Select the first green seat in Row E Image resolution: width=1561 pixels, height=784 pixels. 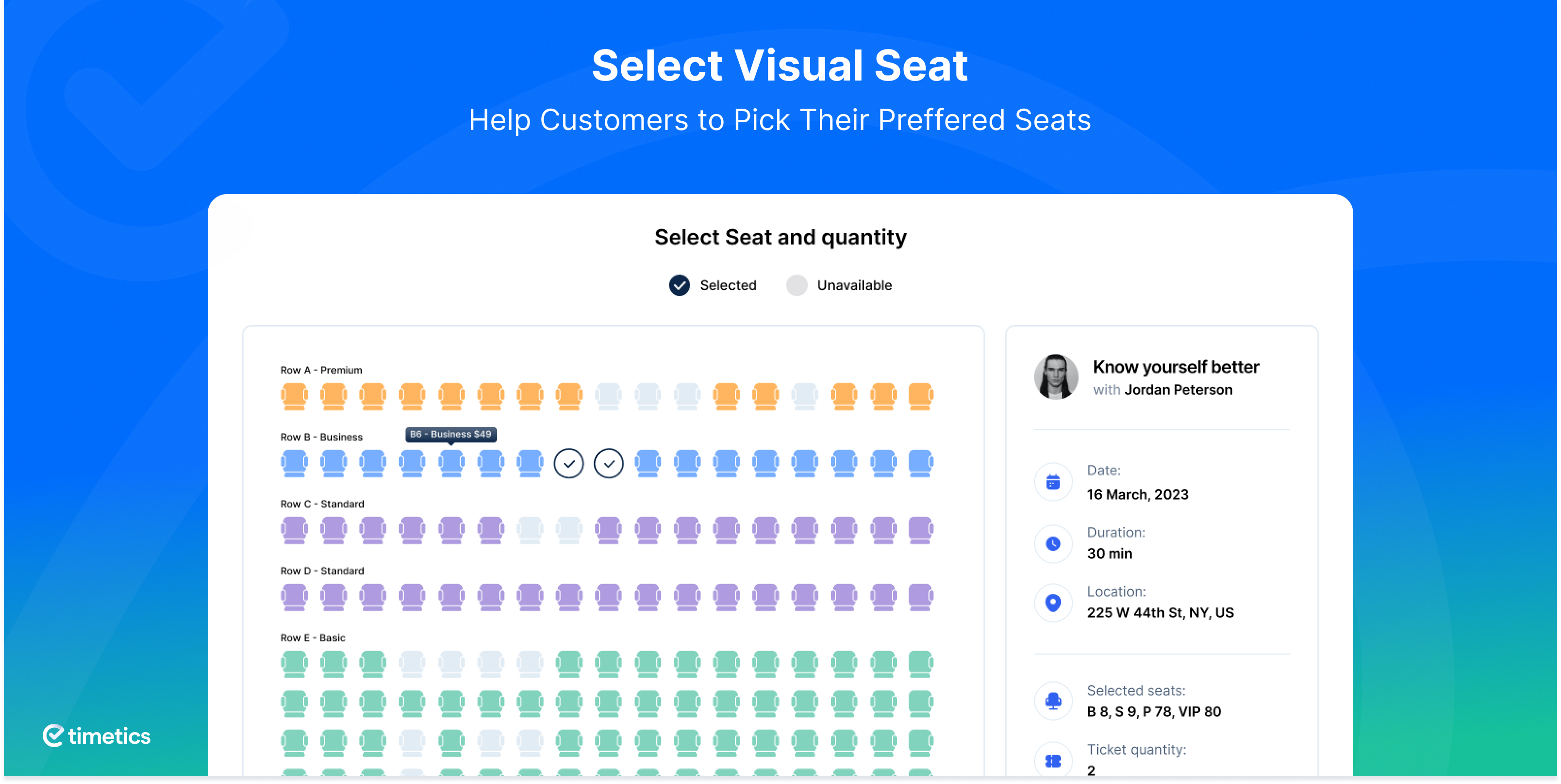click(x=294, y=665)
